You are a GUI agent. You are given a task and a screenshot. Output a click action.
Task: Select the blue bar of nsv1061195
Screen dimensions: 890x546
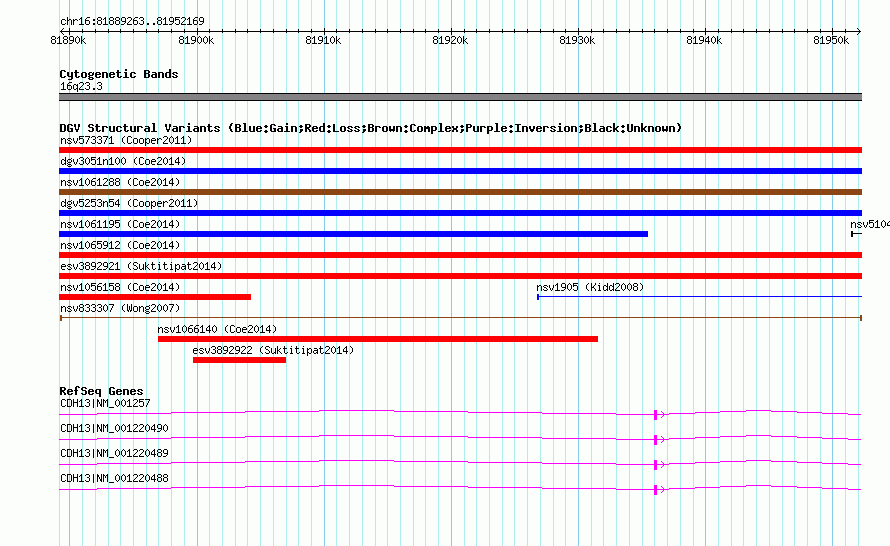[353, 234]
